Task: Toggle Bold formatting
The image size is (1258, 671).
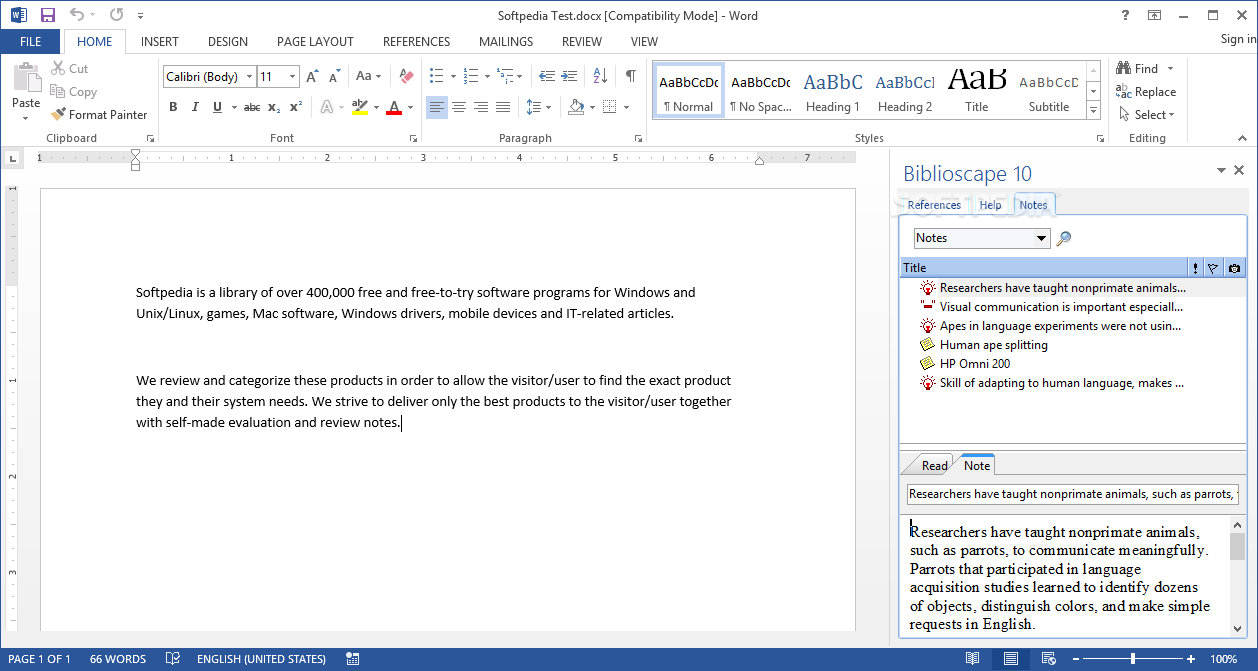Action: coord(173,107)
